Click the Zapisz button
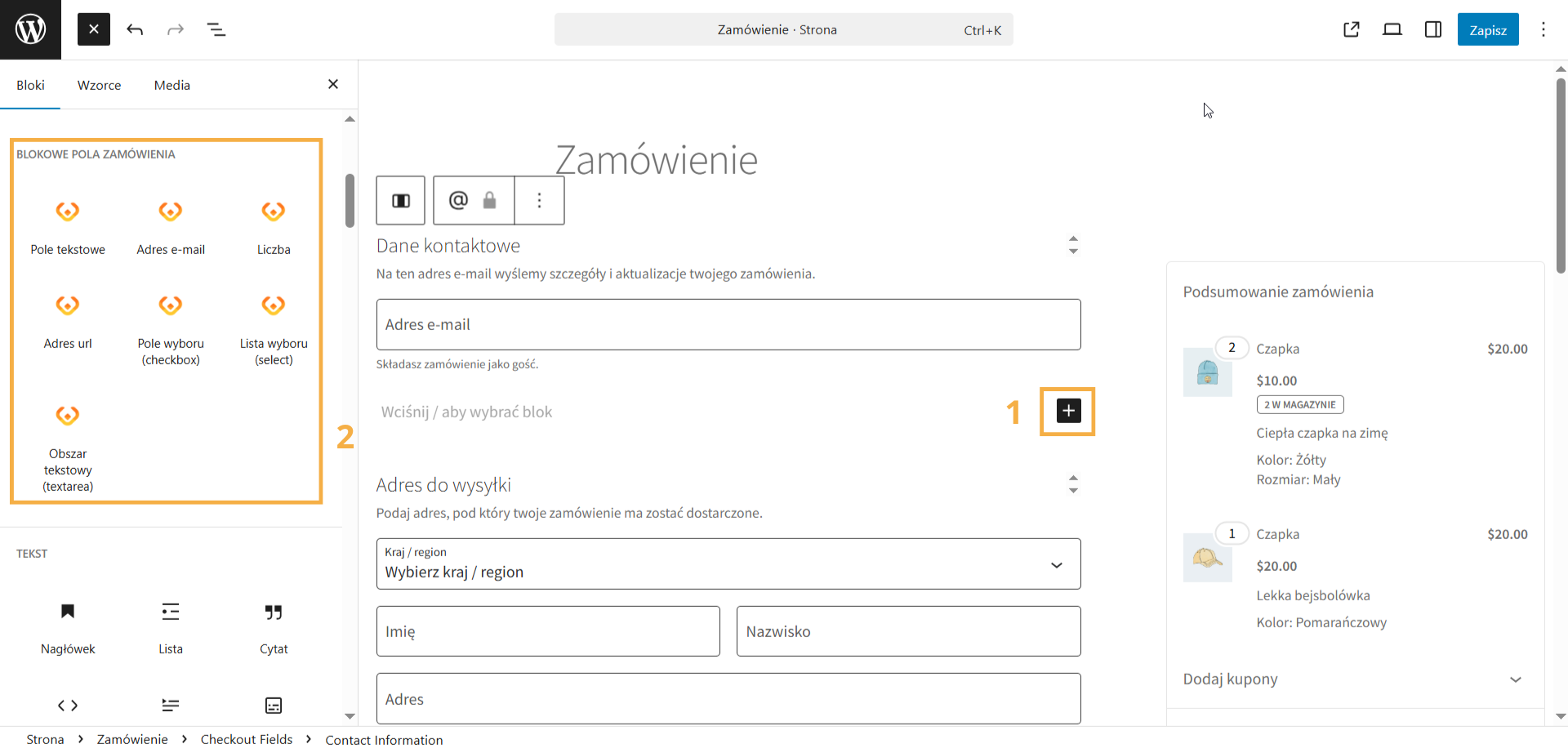This screenshot has height=753, width=1568. 1488,29
